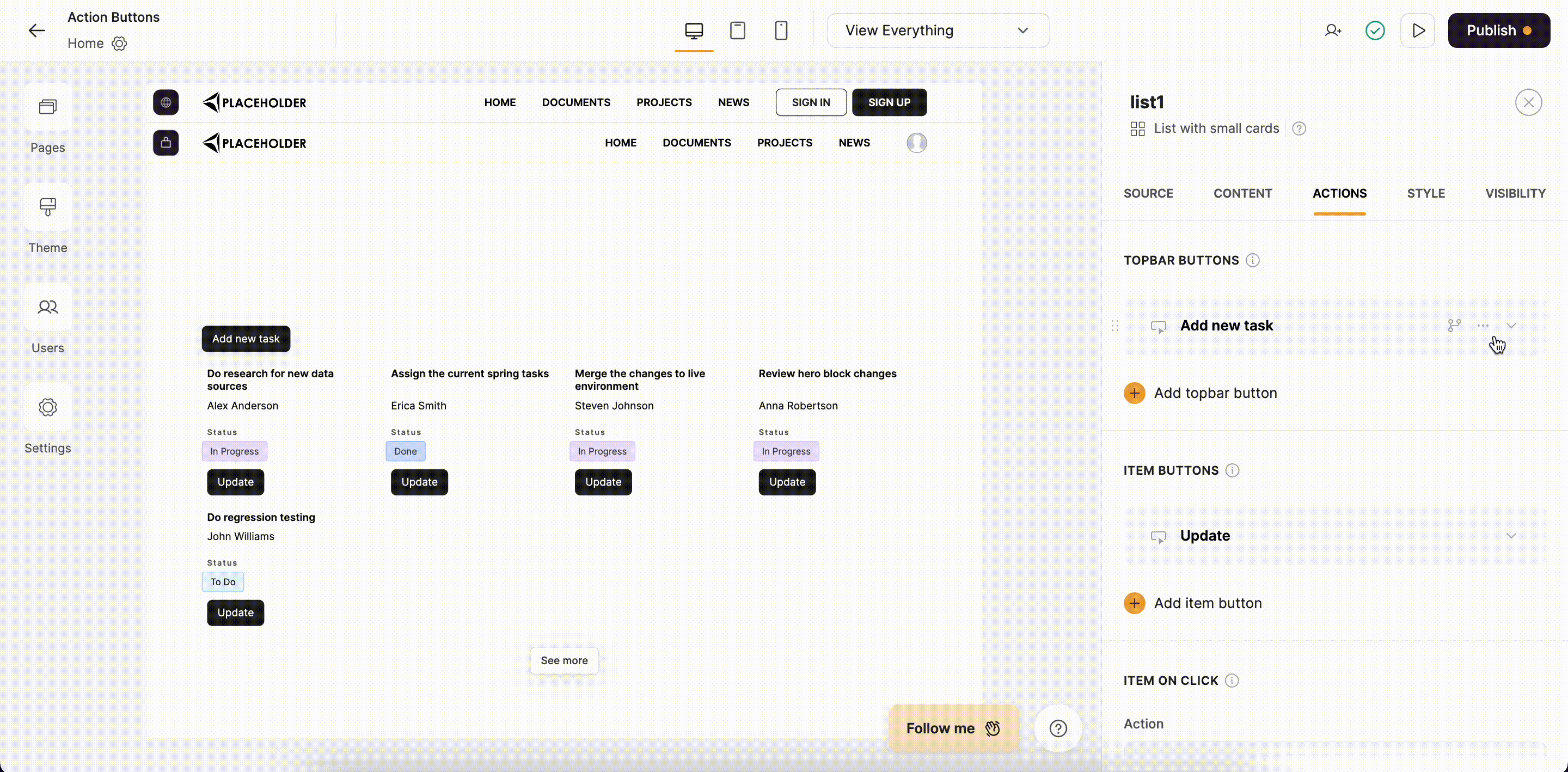Open the three-dot menu on Add new task

click(1484, 325)
